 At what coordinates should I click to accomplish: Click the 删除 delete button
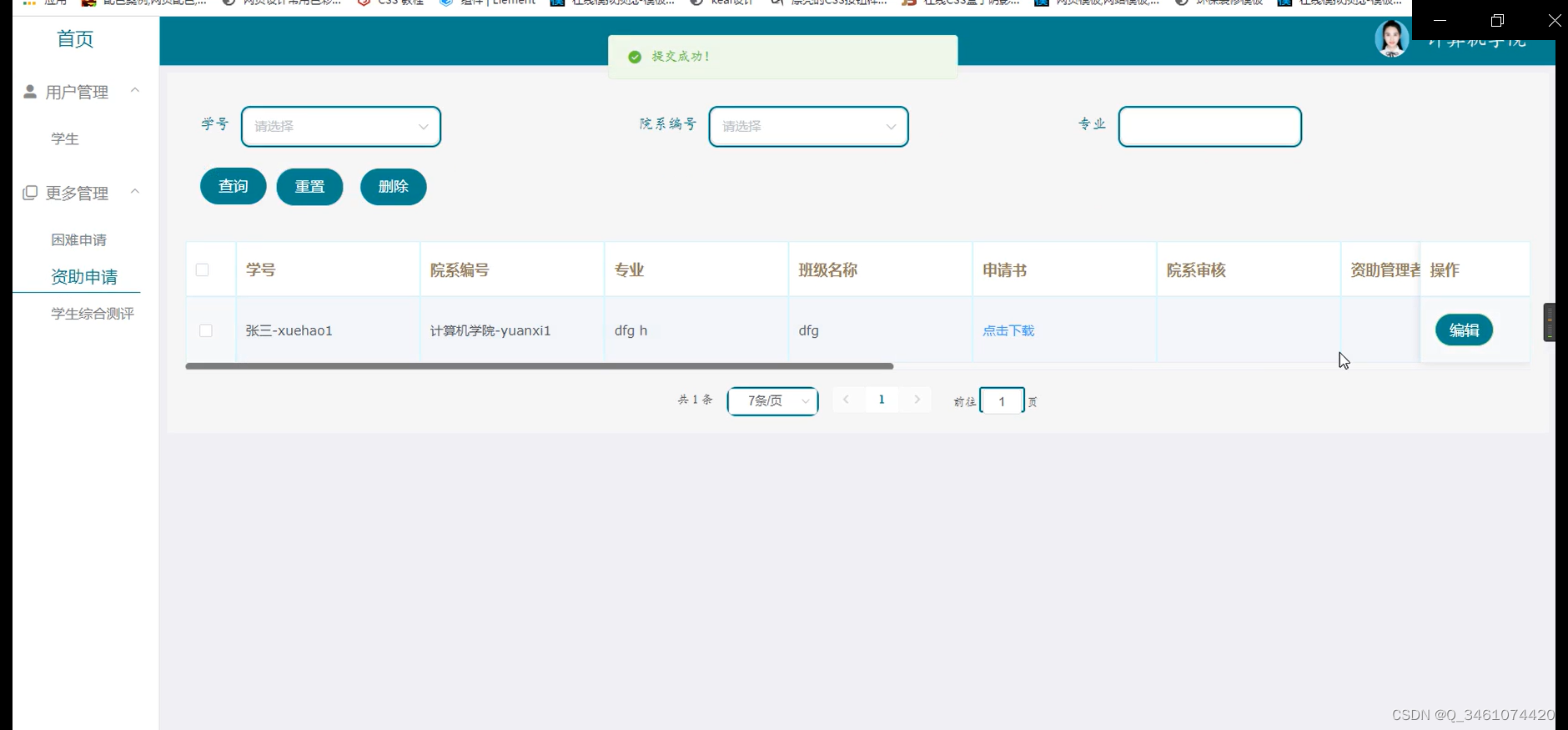click(x=394, y=186)
